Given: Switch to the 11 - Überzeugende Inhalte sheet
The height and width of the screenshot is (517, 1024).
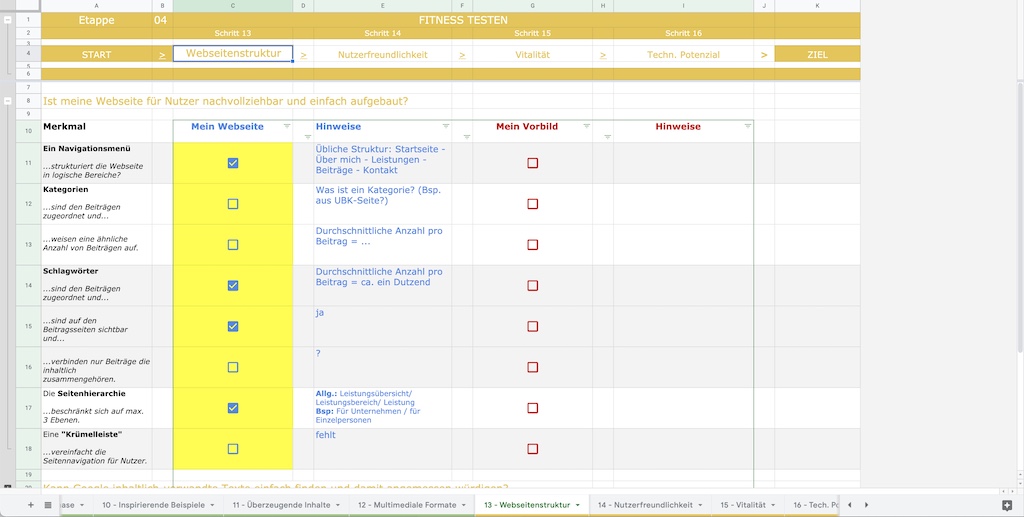Looking at the screenshot, I should click(x=281, y=505).
